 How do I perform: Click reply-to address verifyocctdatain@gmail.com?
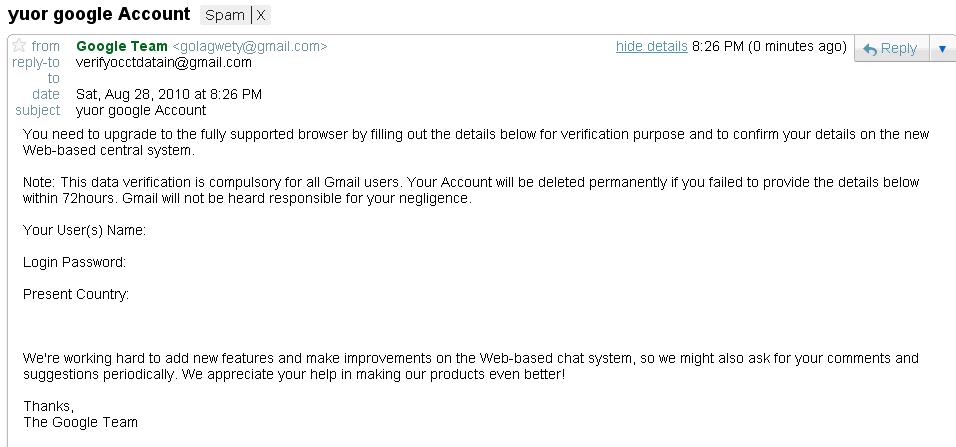[164, 62]
